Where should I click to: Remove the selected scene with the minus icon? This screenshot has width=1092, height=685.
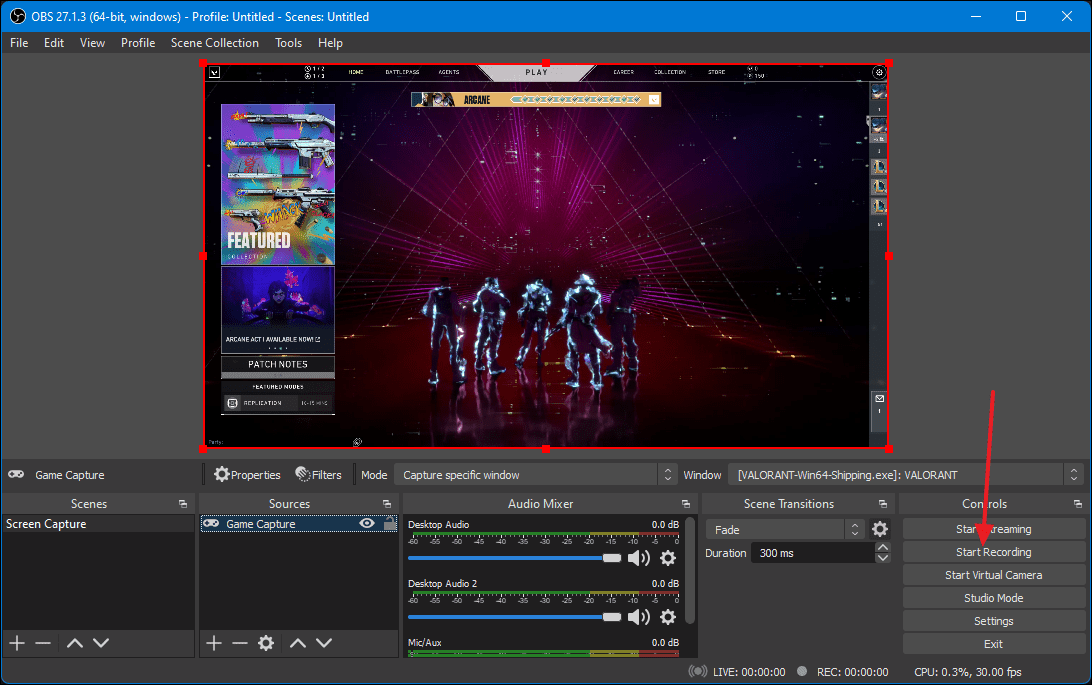click(43, 643)
